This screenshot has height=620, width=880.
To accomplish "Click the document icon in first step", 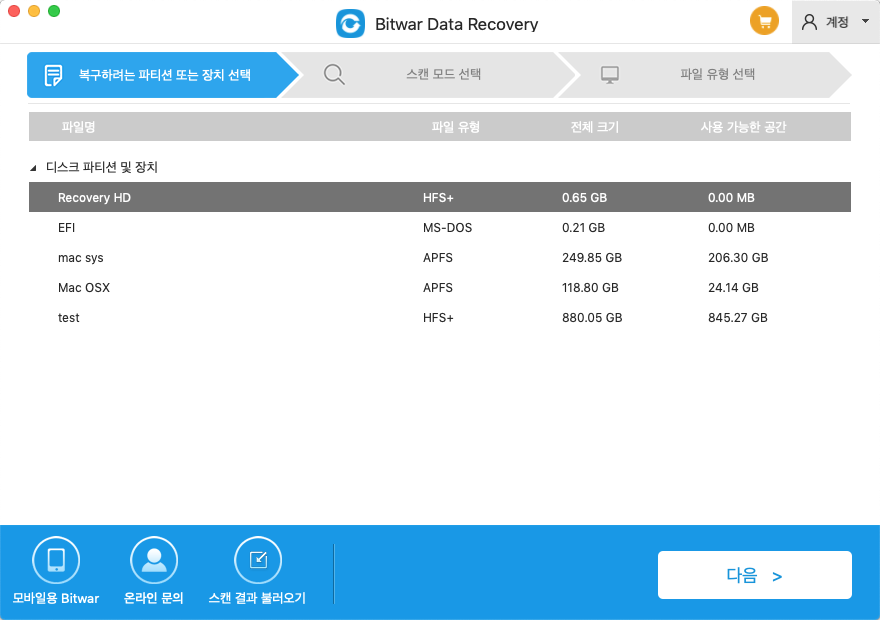I will 53,75.
